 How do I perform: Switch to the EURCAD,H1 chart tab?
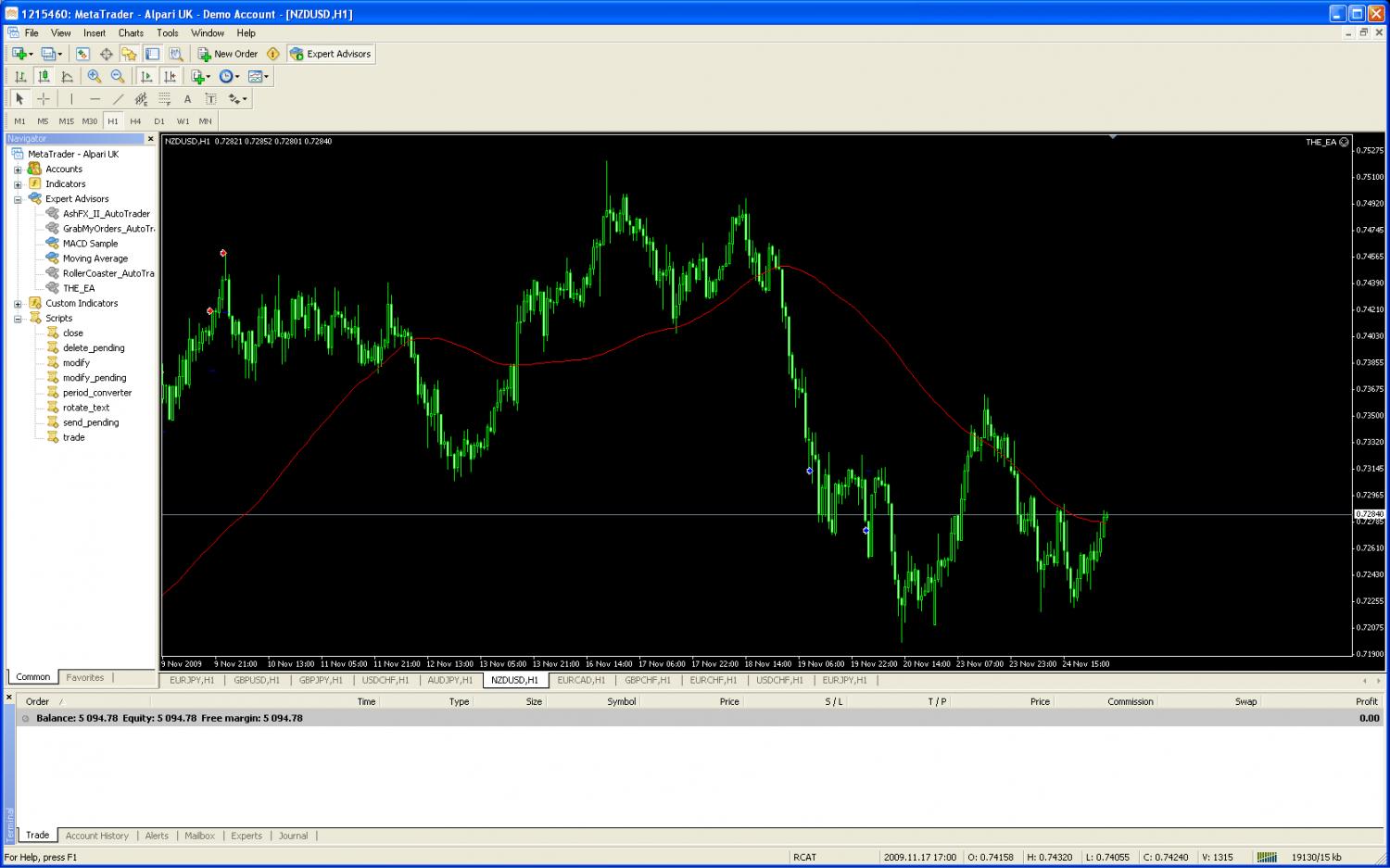pyautogui.click(x=581, y=680)
